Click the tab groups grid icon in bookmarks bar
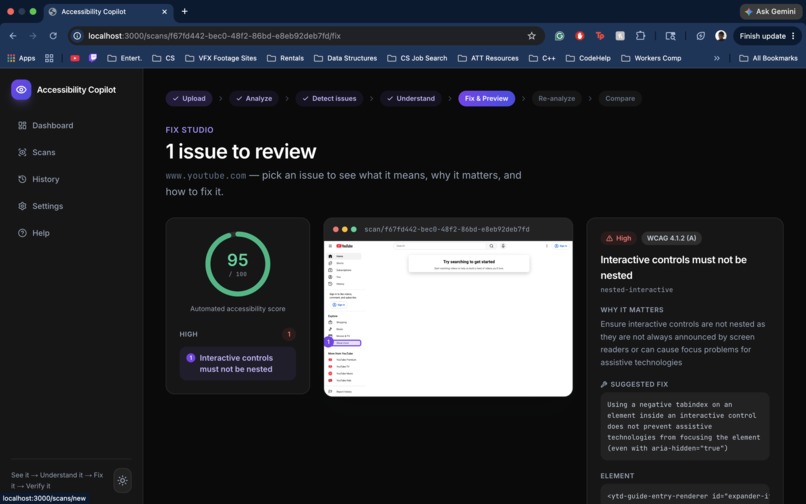This screenshot has width=806, height=504. pyautogui.click(x=49, y=58)
